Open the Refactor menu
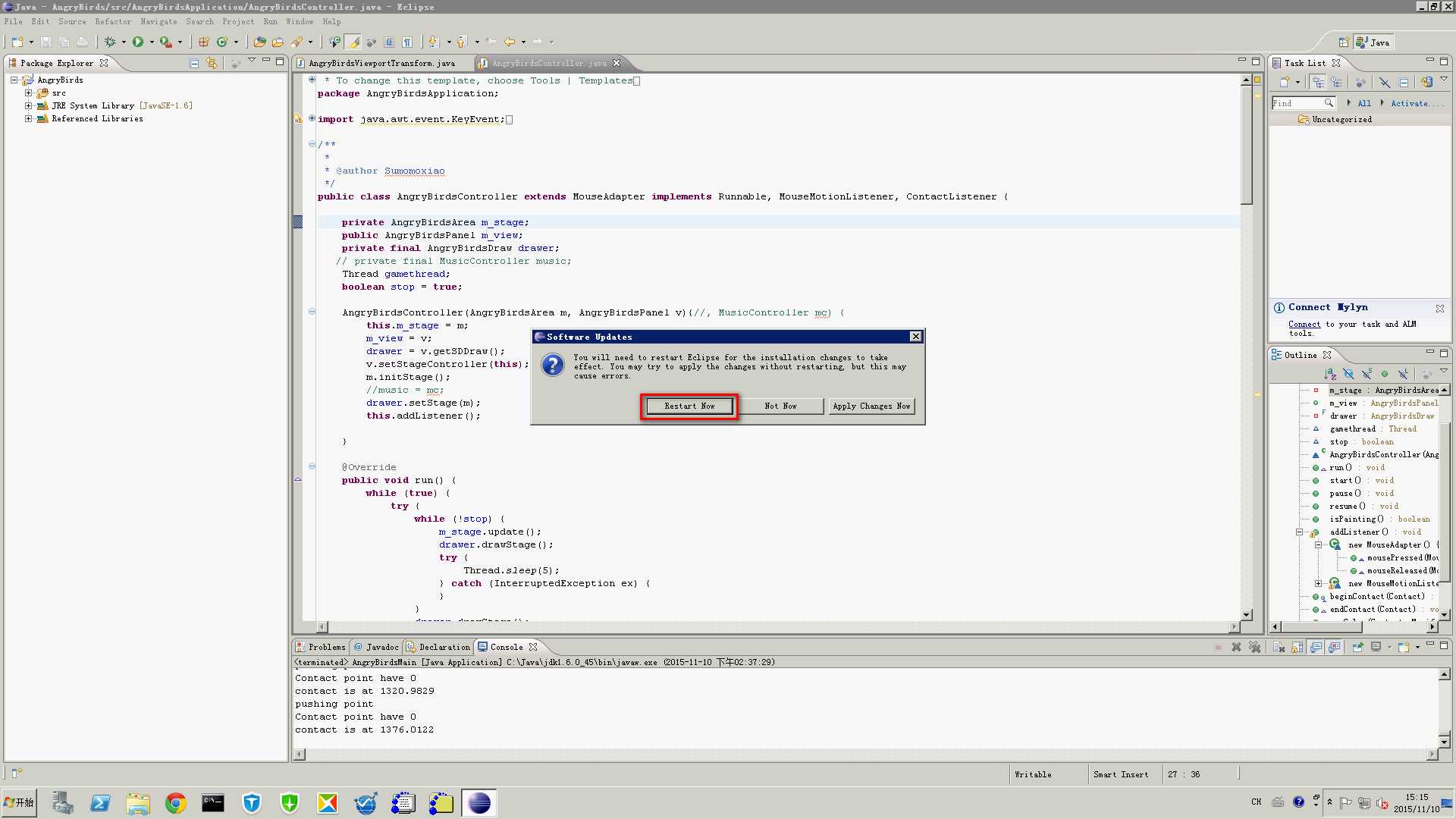1456x819 pixels. 113,21
